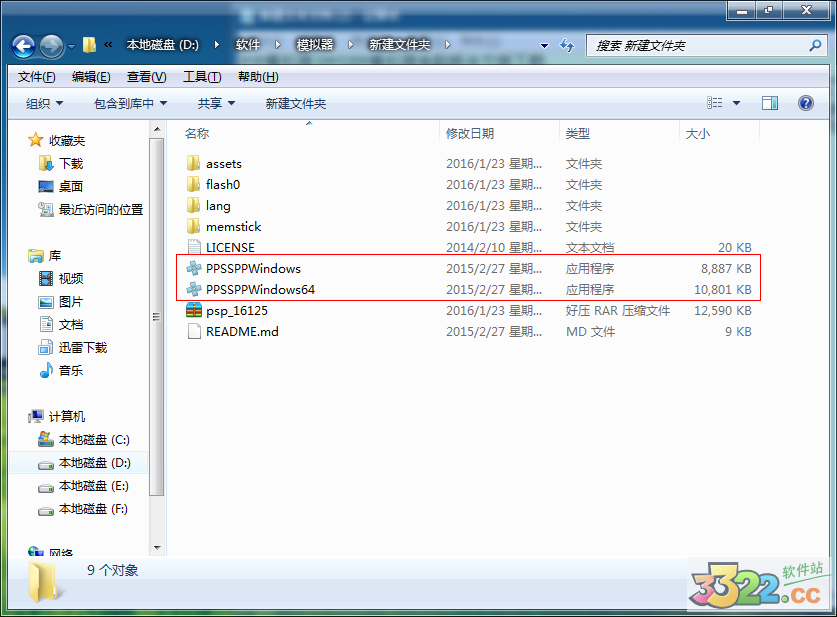Select PPSSPPWindows application icon
Viewport: 837px width, 617px height.
click(x=194, y=268)
